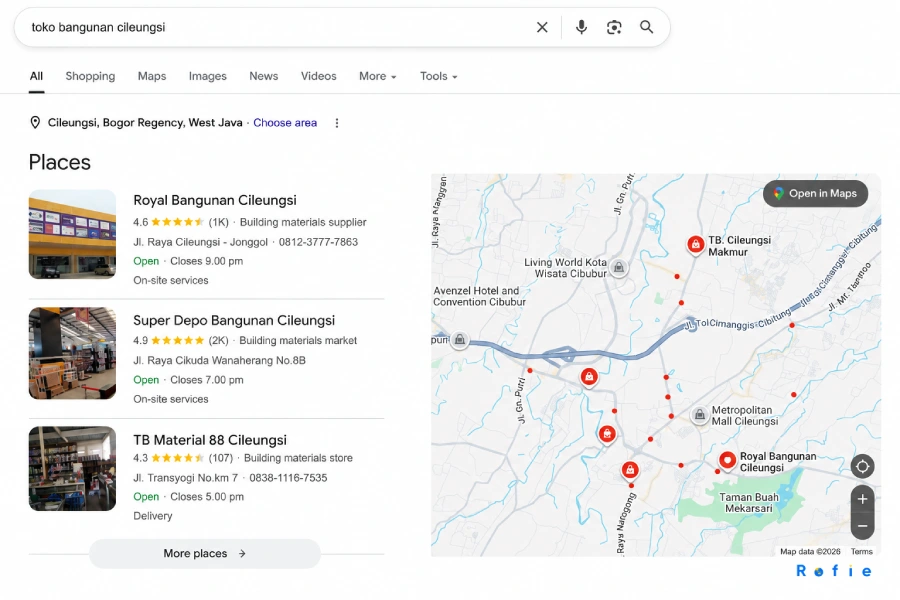
Task: Click the location pin icon near Cileungsi
Action: (35, 122)
